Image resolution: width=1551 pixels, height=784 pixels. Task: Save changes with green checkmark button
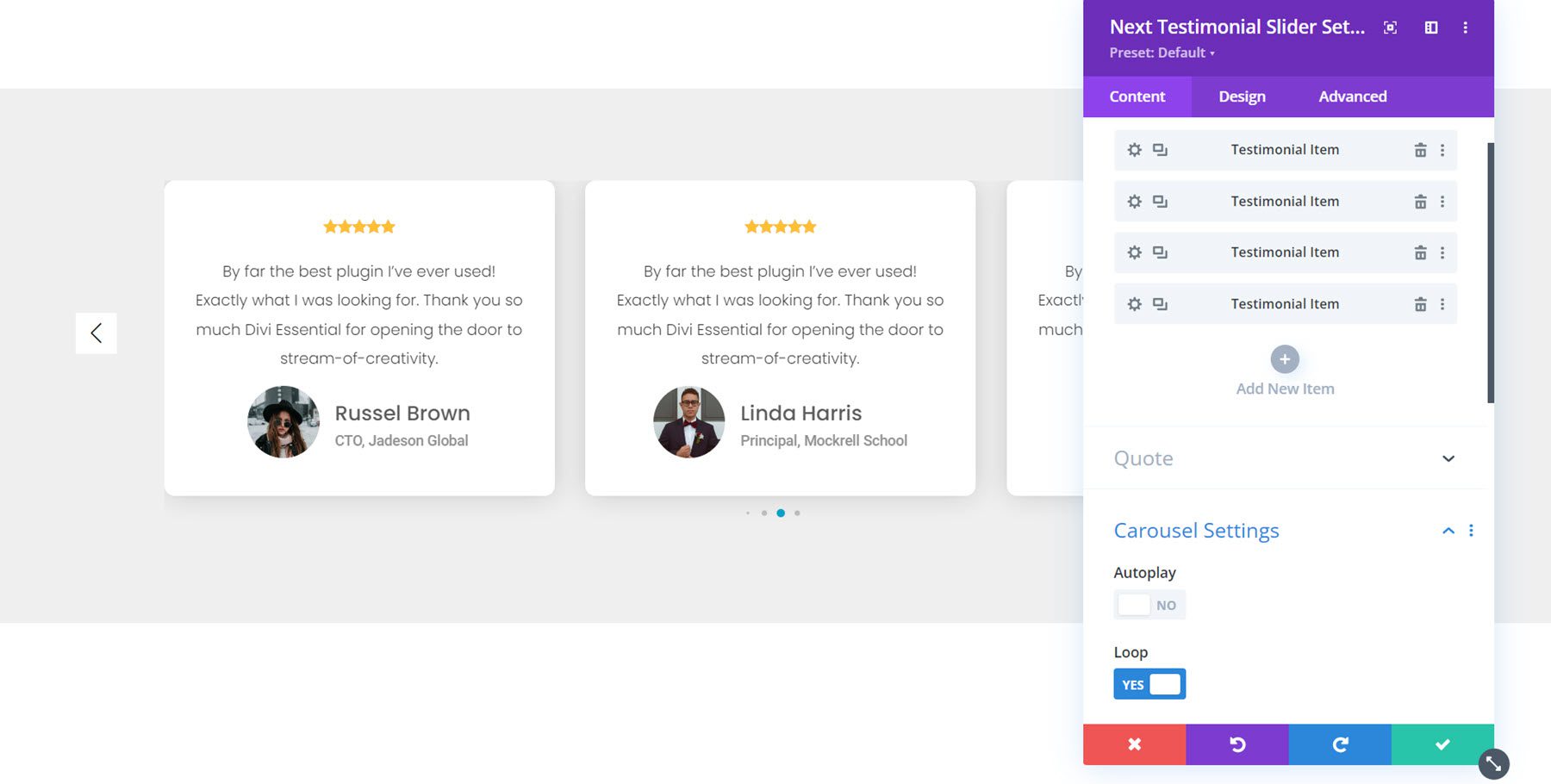[1442, 744]
